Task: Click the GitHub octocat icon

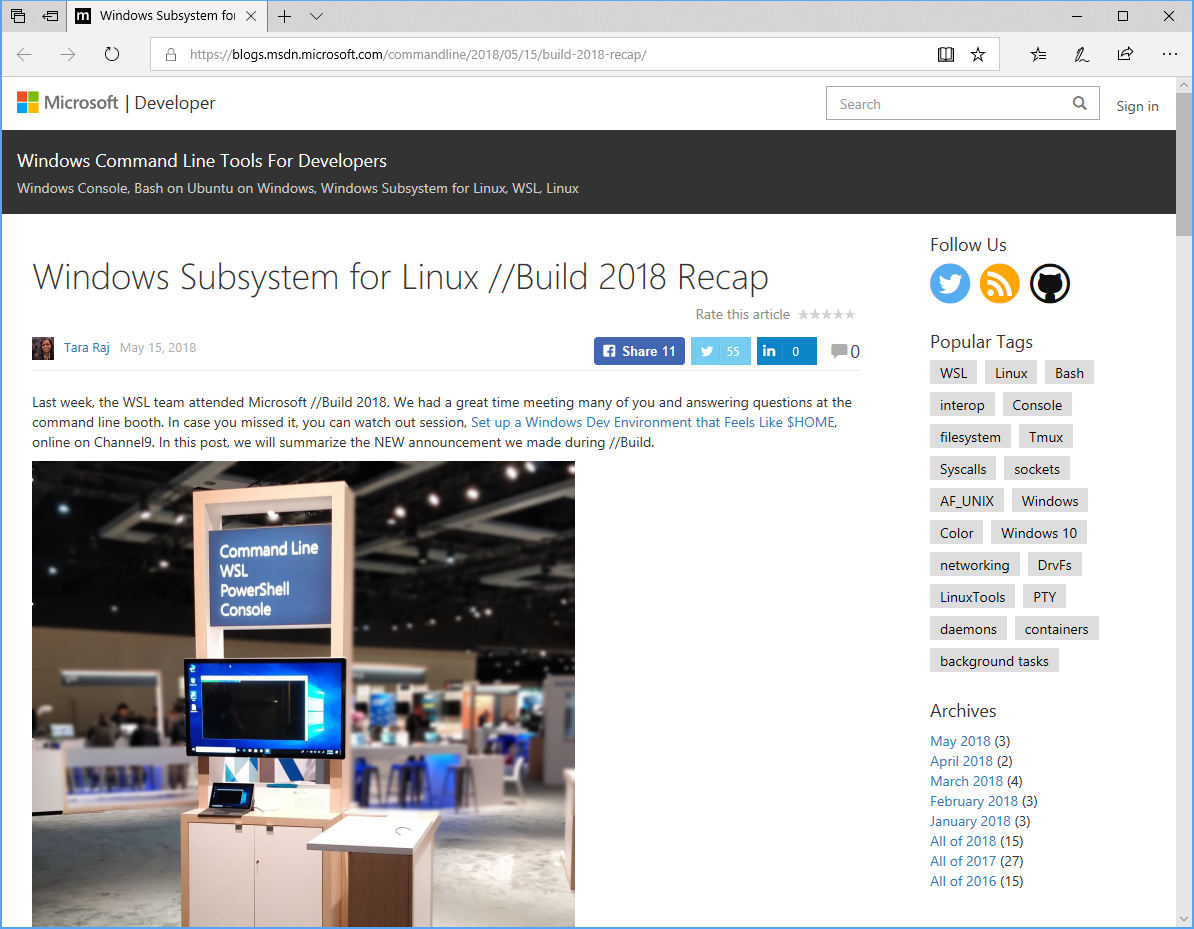Action: [x=1049, y=283]
